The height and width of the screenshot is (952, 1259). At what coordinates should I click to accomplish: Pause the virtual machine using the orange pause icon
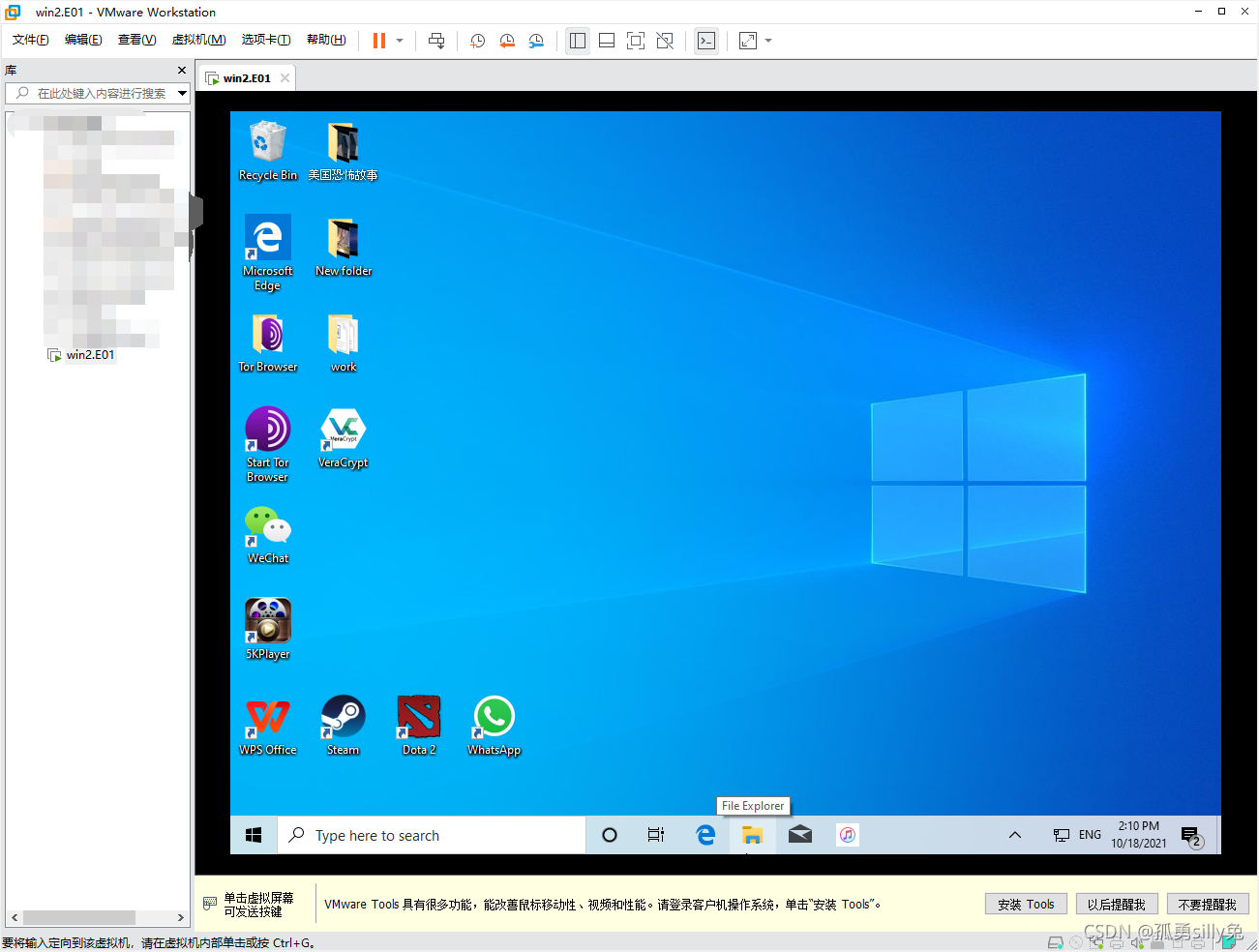(379, 41)
